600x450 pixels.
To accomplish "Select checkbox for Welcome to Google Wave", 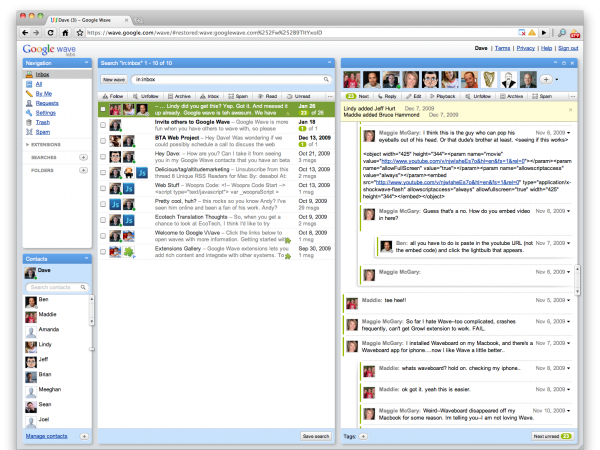I will click(103, 236).
